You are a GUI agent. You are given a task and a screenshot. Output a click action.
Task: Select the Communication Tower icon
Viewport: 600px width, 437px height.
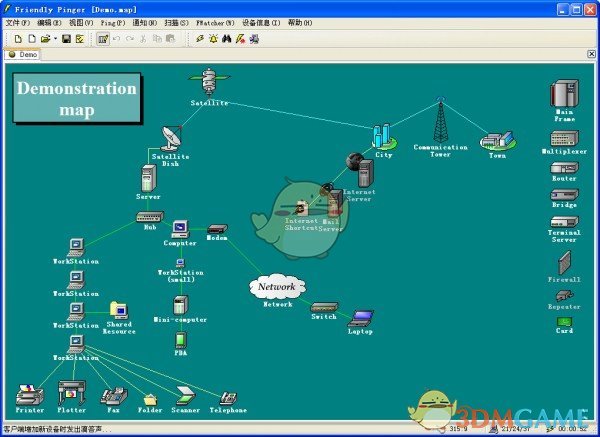441,120
